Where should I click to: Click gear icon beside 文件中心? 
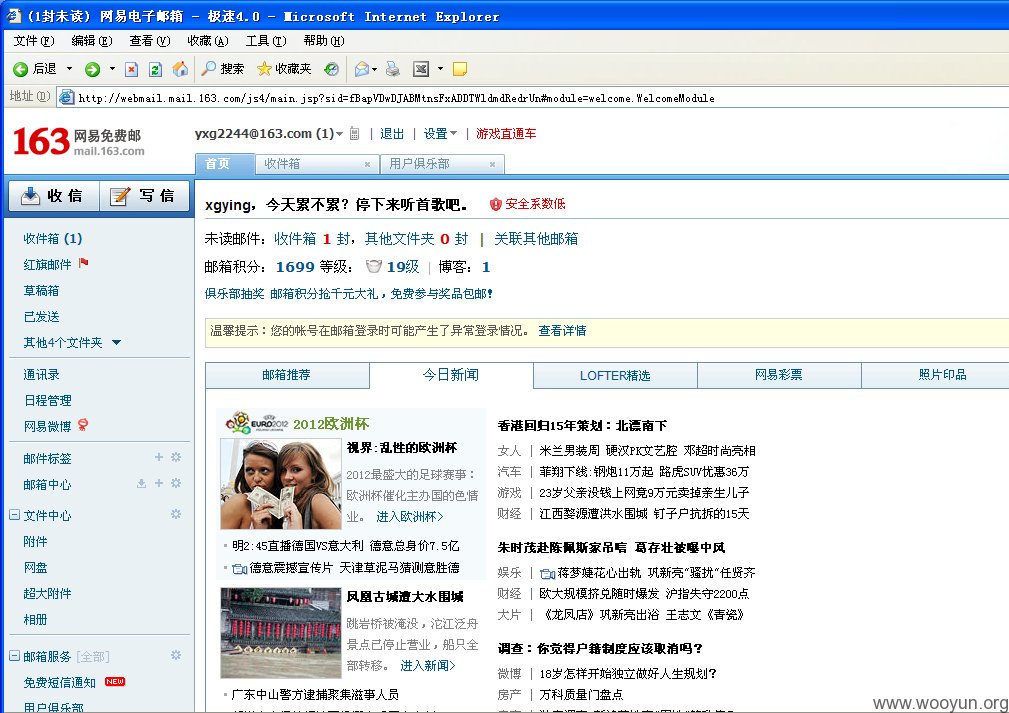(176, 514)
